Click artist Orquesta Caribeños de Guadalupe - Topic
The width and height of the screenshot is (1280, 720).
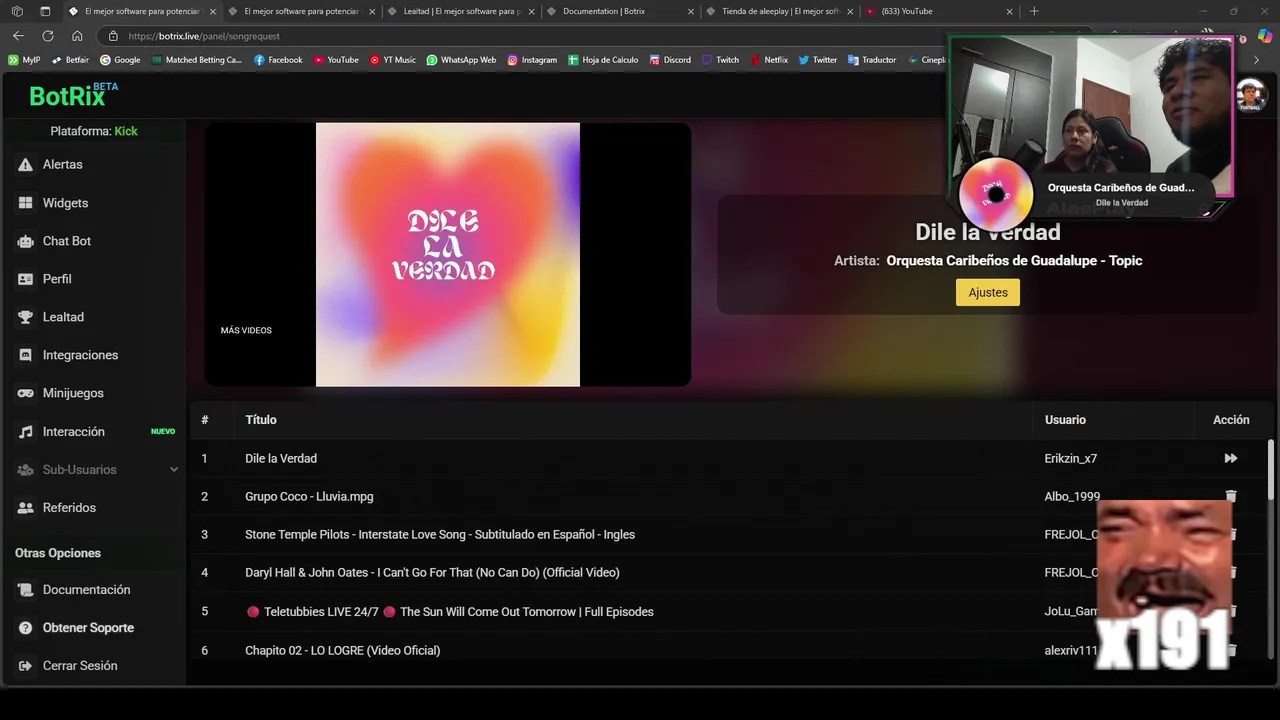tap(1014, 260)
